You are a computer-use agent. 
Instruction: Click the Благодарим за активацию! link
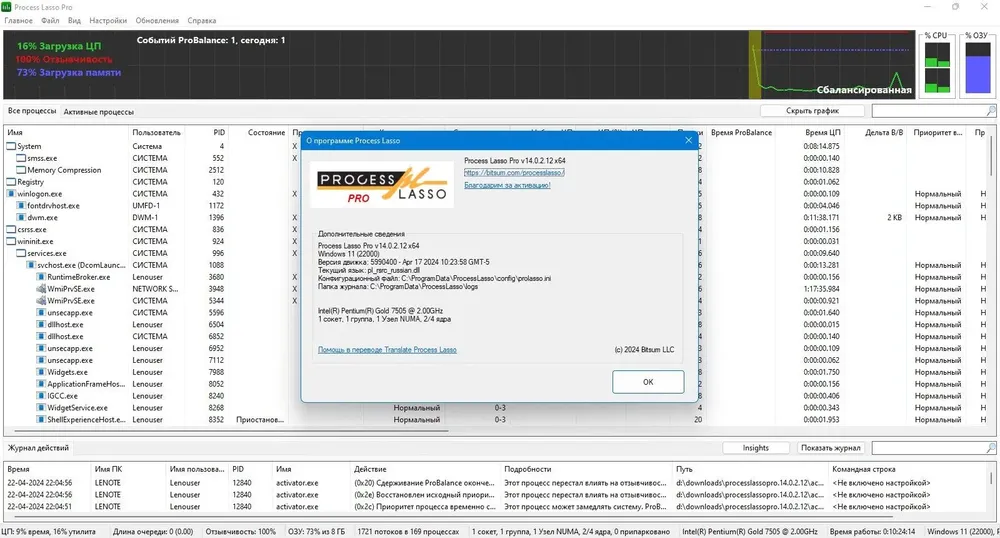pyautogui.click(x=507, y=185)
